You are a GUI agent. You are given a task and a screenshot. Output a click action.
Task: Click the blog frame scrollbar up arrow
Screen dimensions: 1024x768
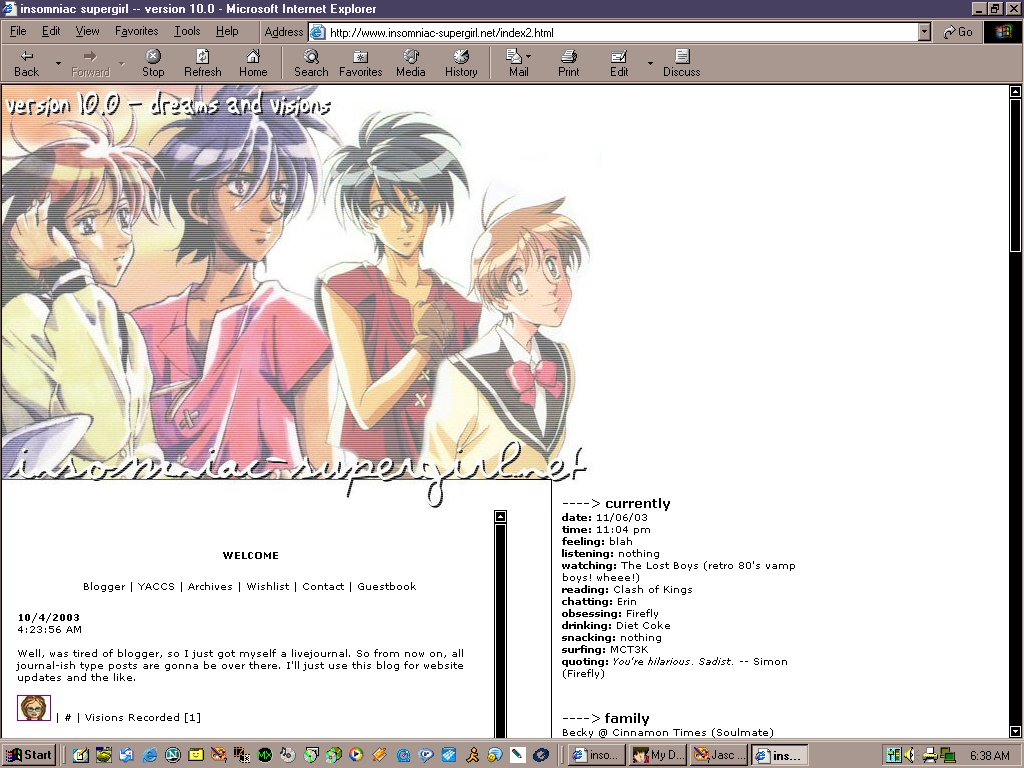coord(500,517)
